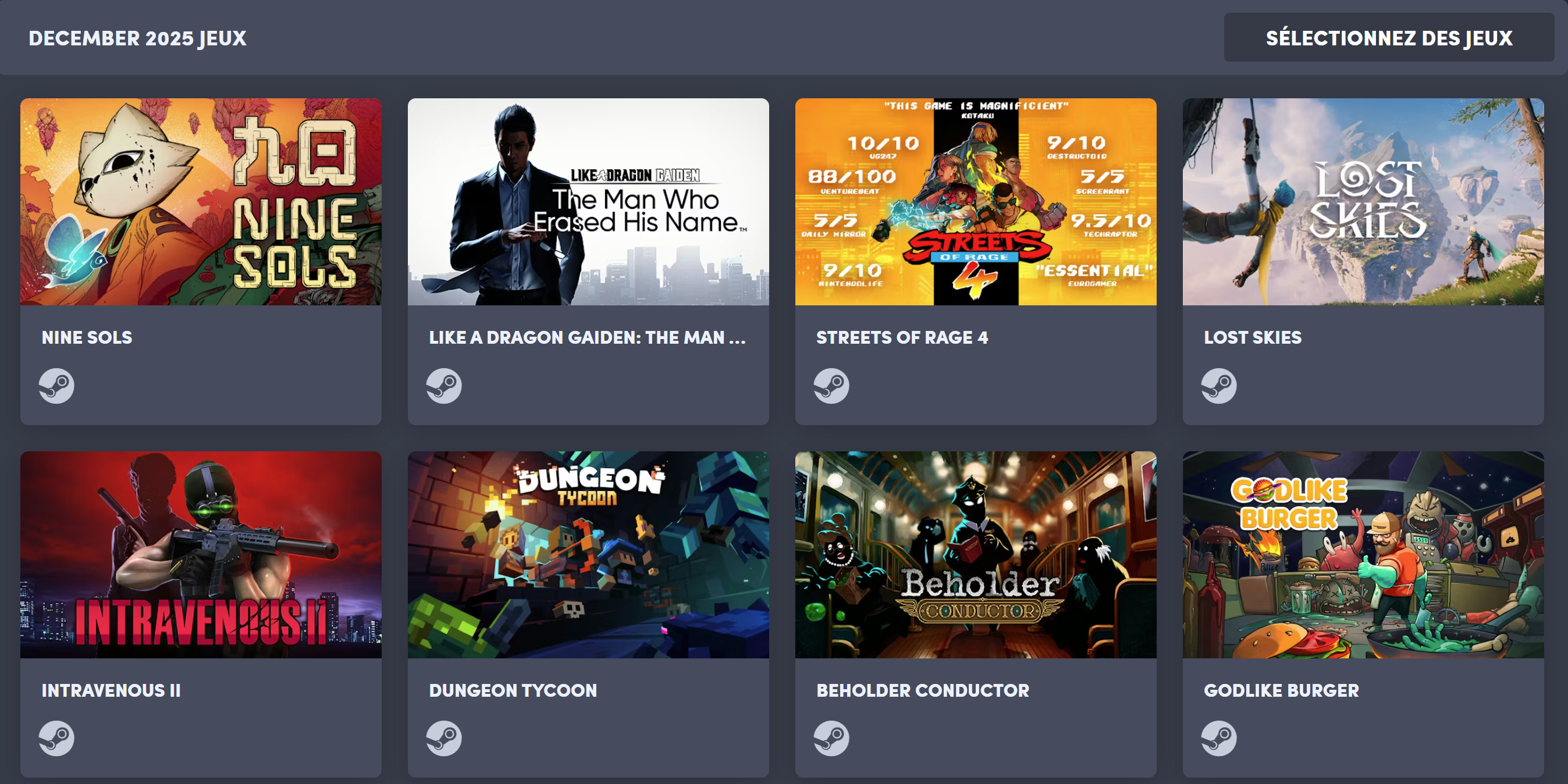Click the December 2025 Jeux heading
The width and height of the screenshot is (1568, 784).
[137, 38]
